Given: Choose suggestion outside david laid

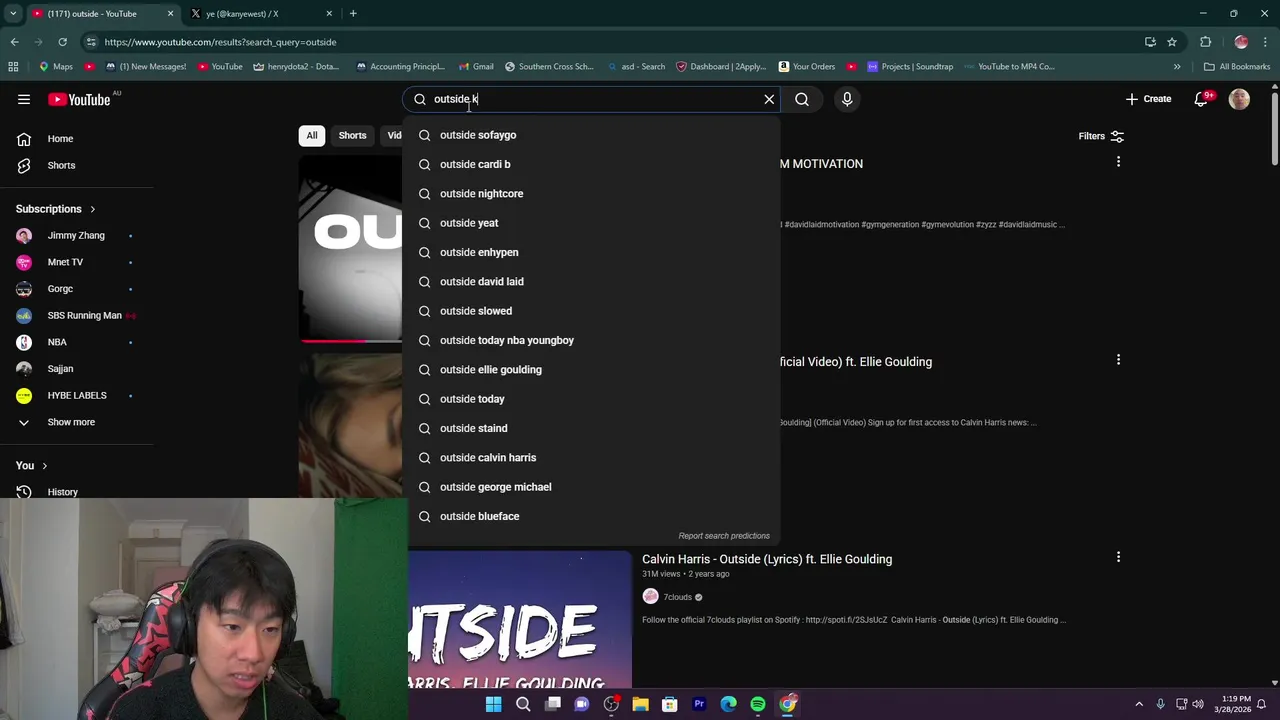Looking at the screenshot, I should point(591,282).
